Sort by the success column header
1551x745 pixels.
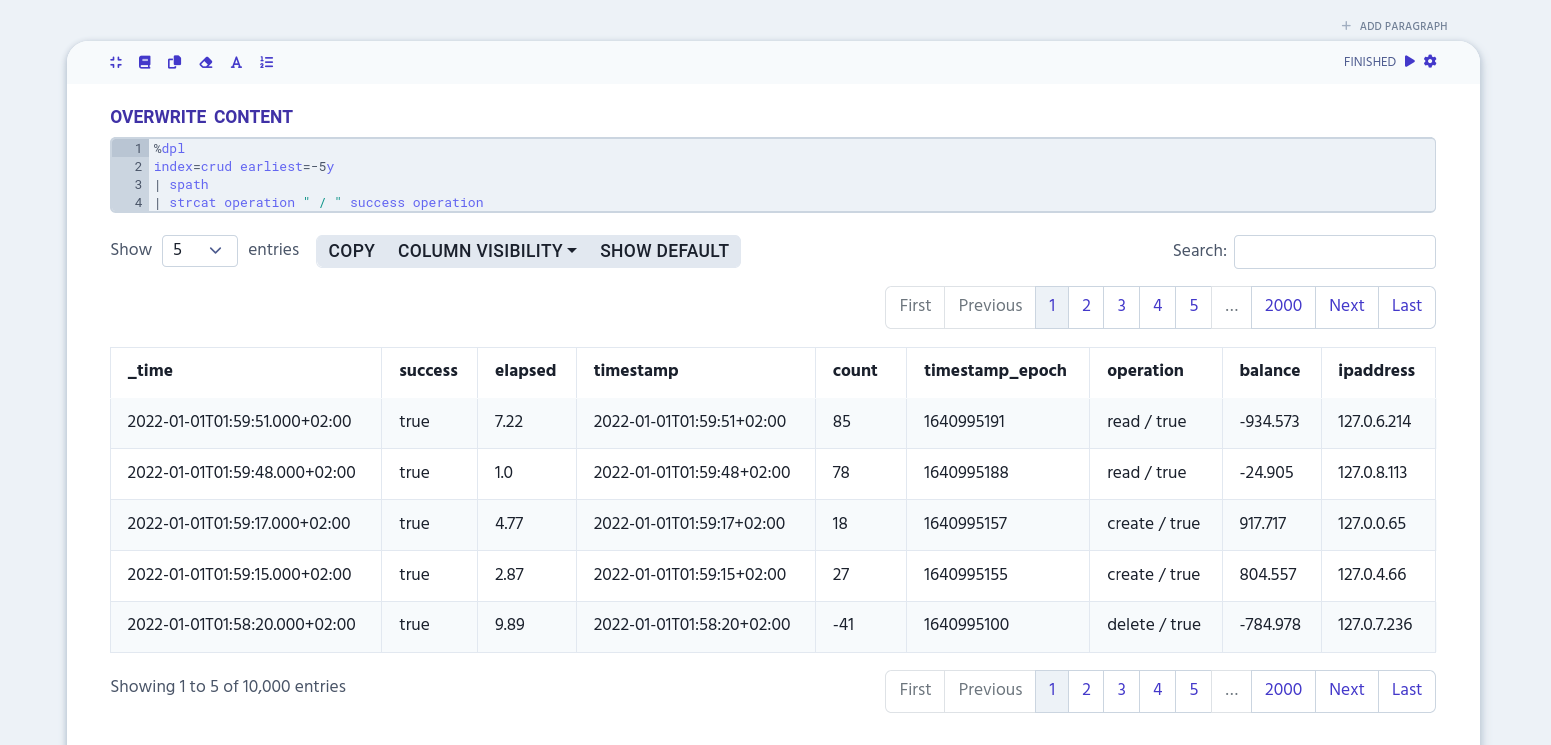(x=429, y=371)
